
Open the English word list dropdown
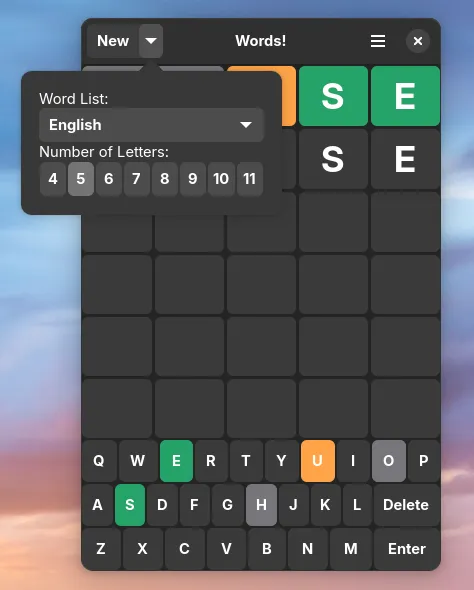[151, 125]
